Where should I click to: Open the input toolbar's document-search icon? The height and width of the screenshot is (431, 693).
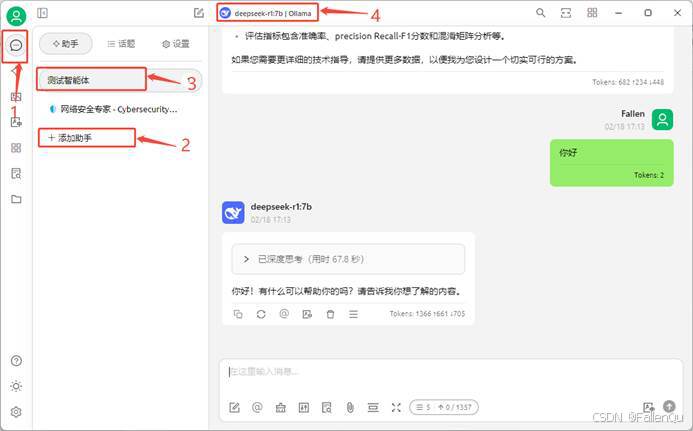coord(327,408)
